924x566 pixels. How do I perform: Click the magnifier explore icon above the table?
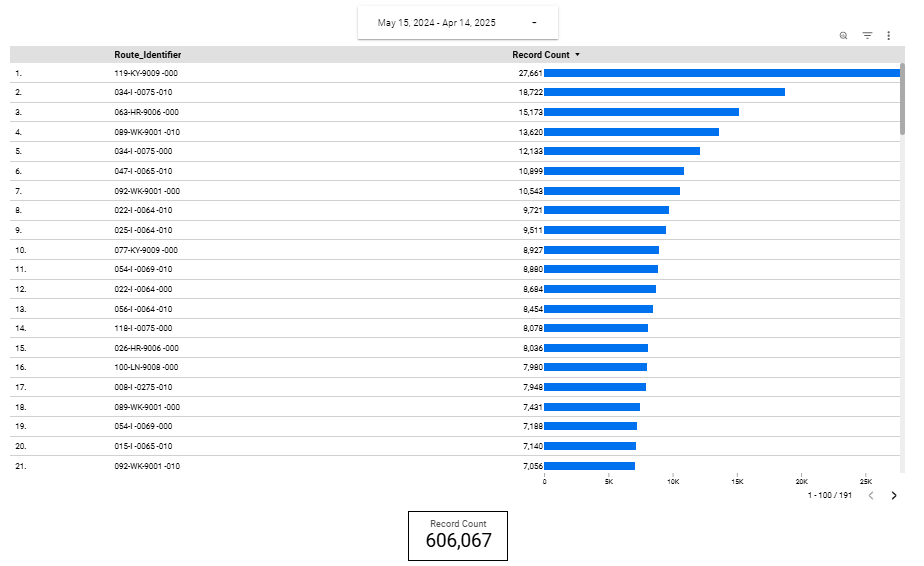[x=843, y=35]
